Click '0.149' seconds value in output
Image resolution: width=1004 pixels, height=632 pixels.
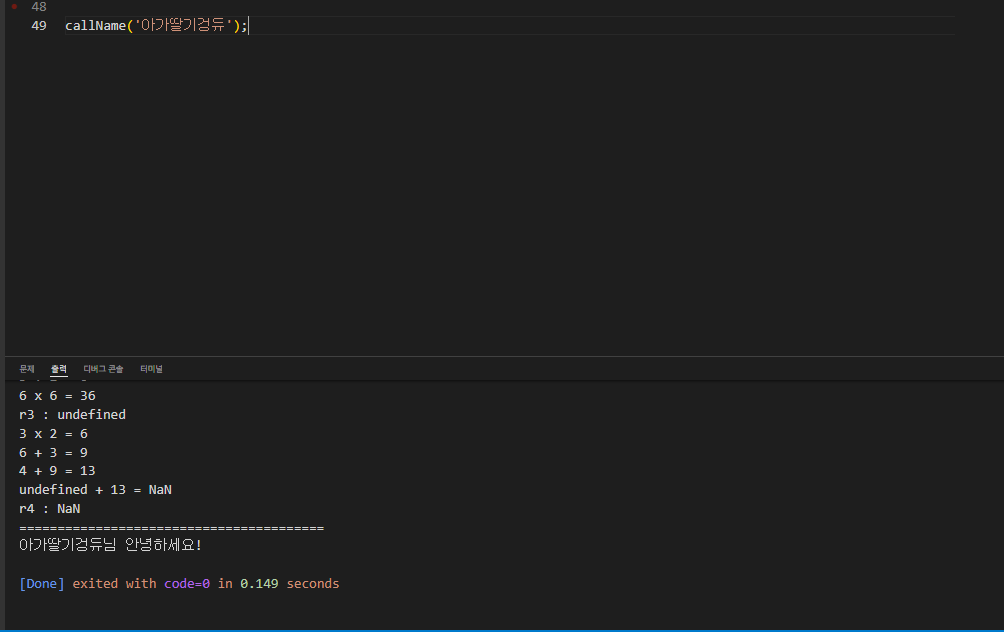[259, 583]
